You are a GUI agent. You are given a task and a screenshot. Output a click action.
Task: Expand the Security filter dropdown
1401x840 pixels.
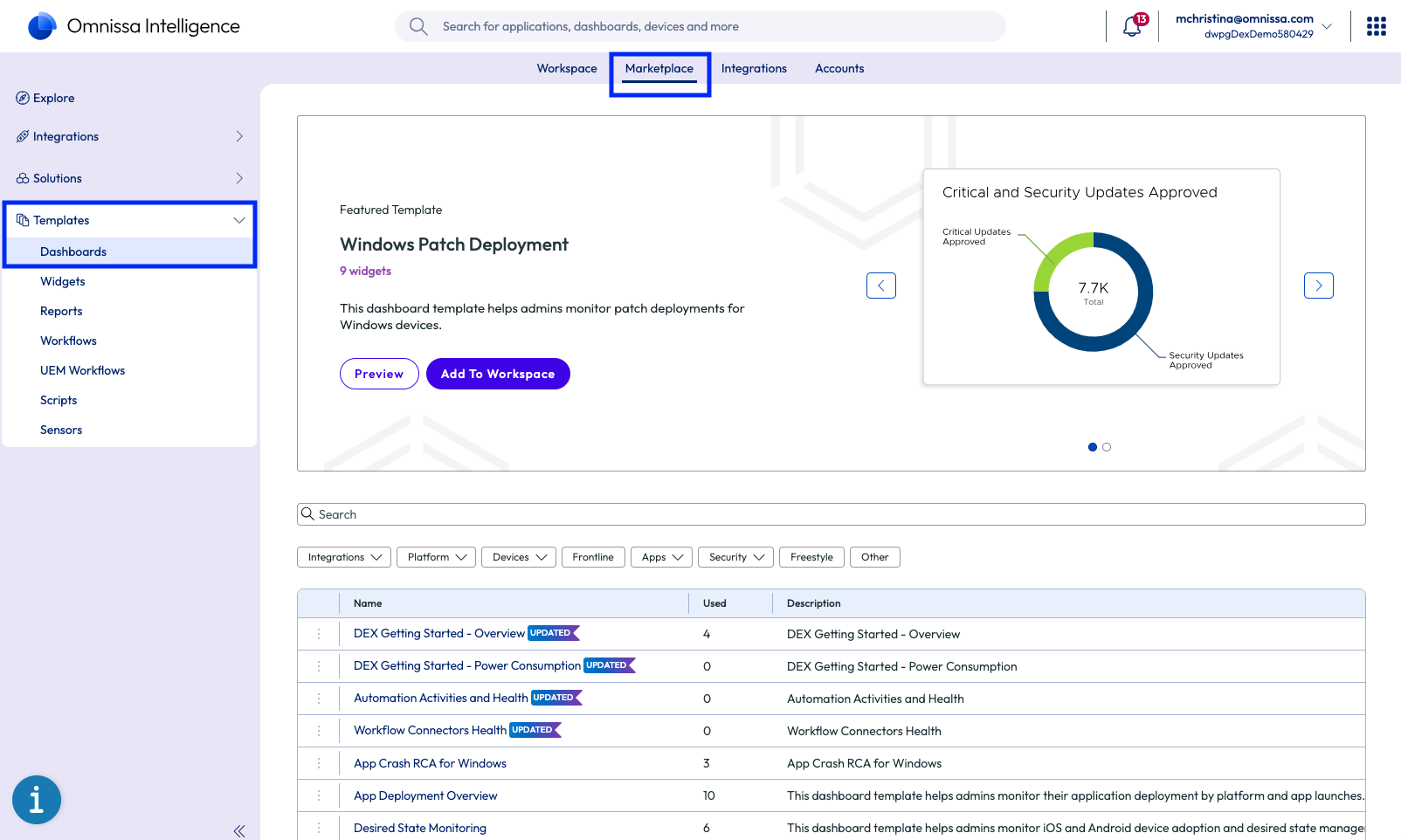point(735,557)
